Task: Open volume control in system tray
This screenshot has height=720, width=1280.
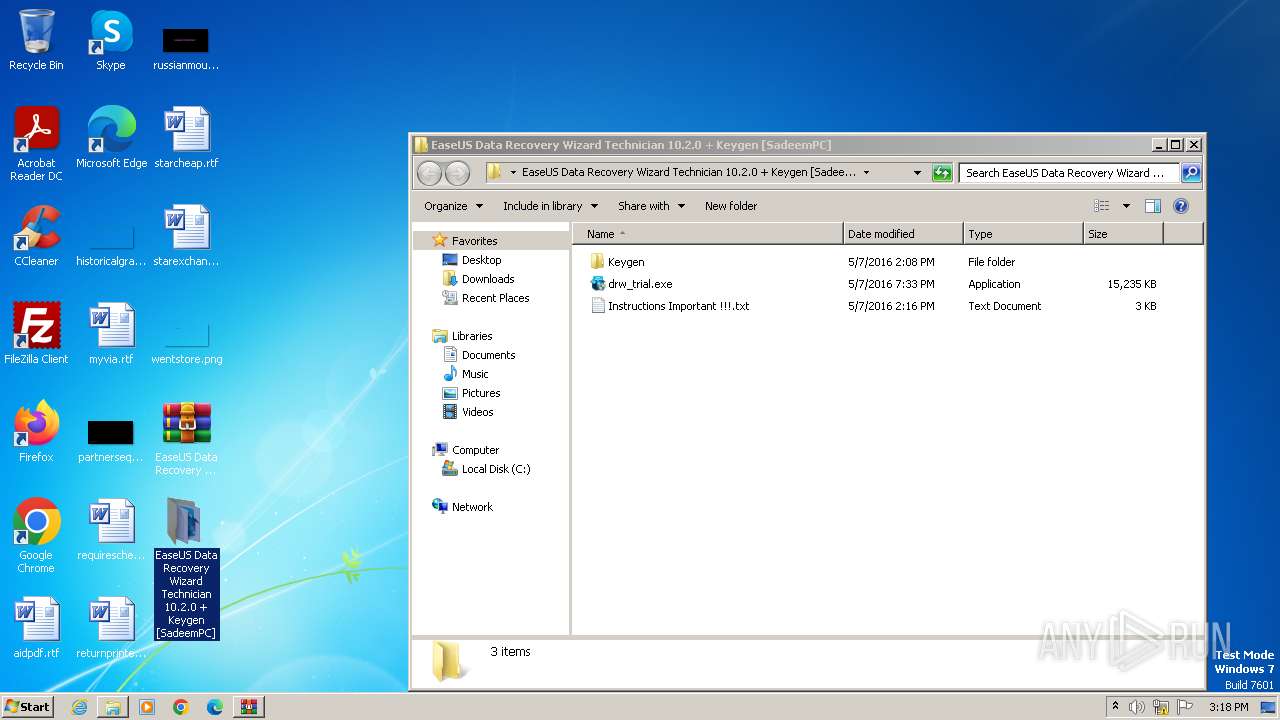Action: [x=1136, y=707]
